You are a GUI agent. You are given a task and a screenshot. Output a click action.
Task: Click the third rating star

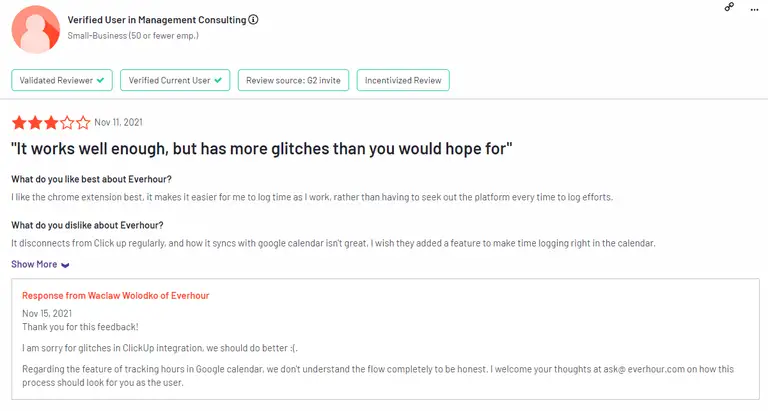coord(51,123)
